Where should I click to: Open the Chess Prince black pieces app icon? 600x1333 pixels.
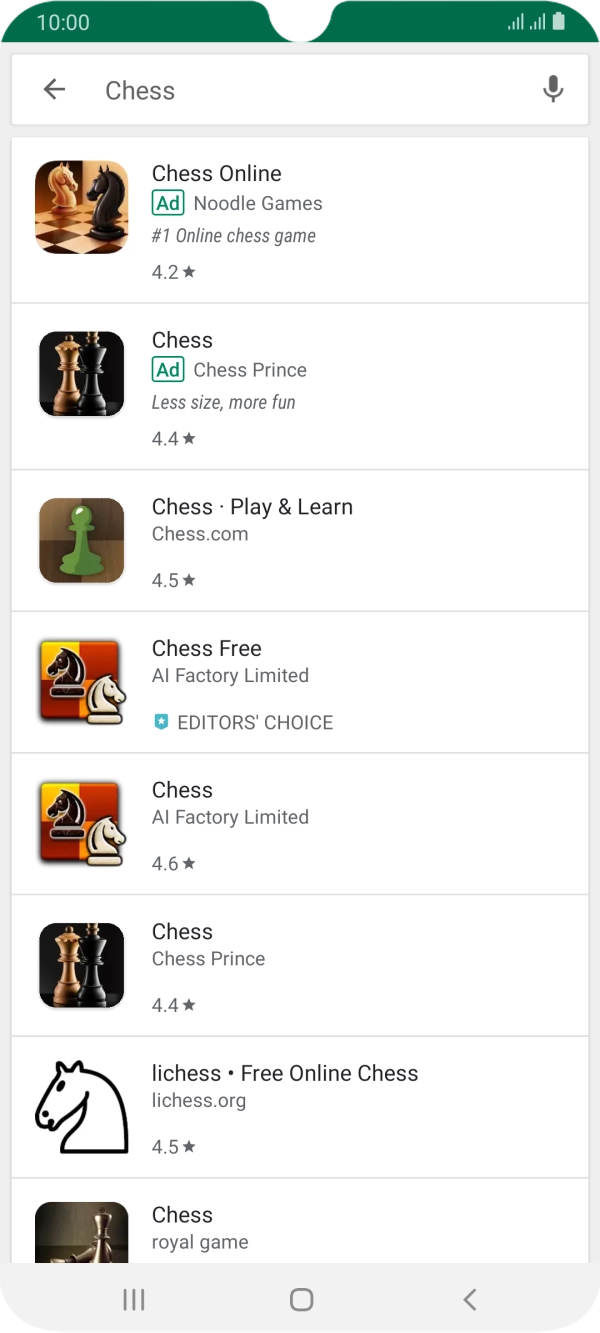point(81,965)
